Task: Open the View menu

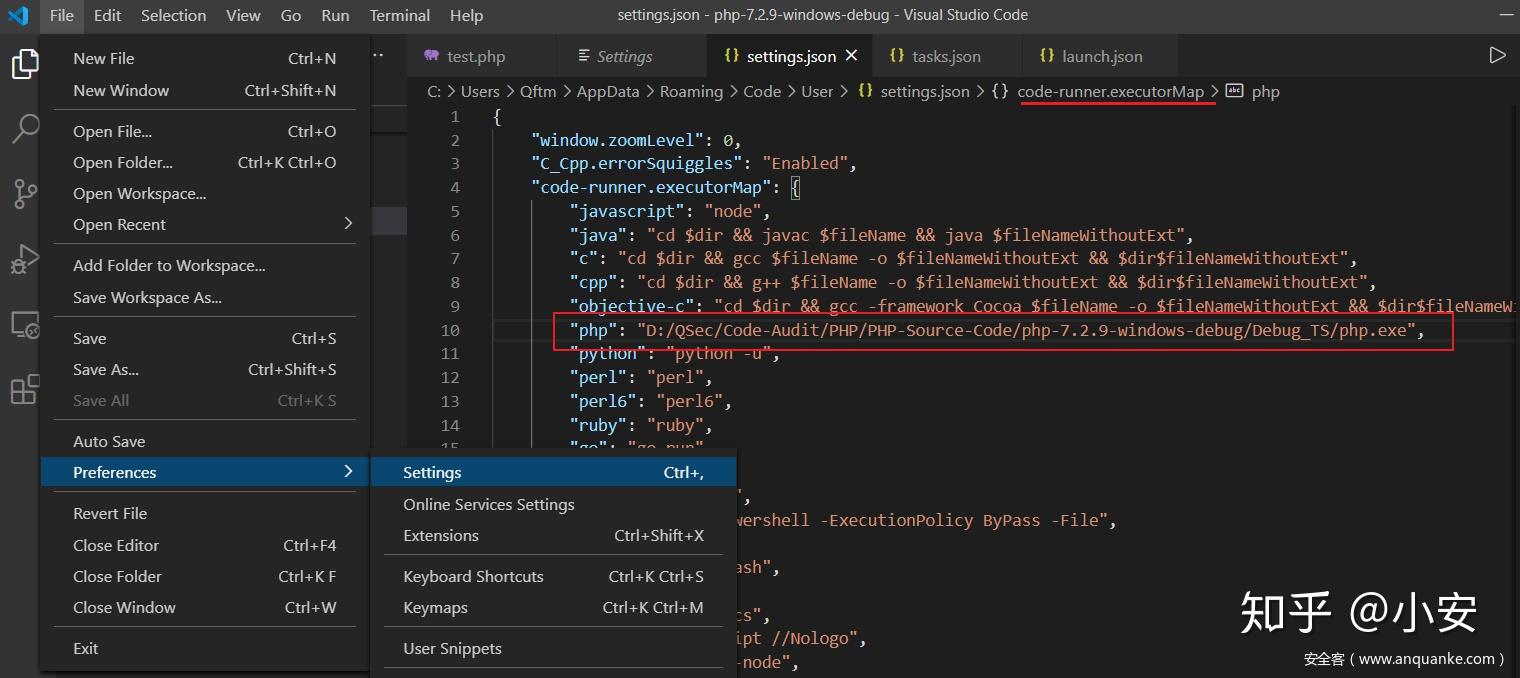Action: [243, 15]
